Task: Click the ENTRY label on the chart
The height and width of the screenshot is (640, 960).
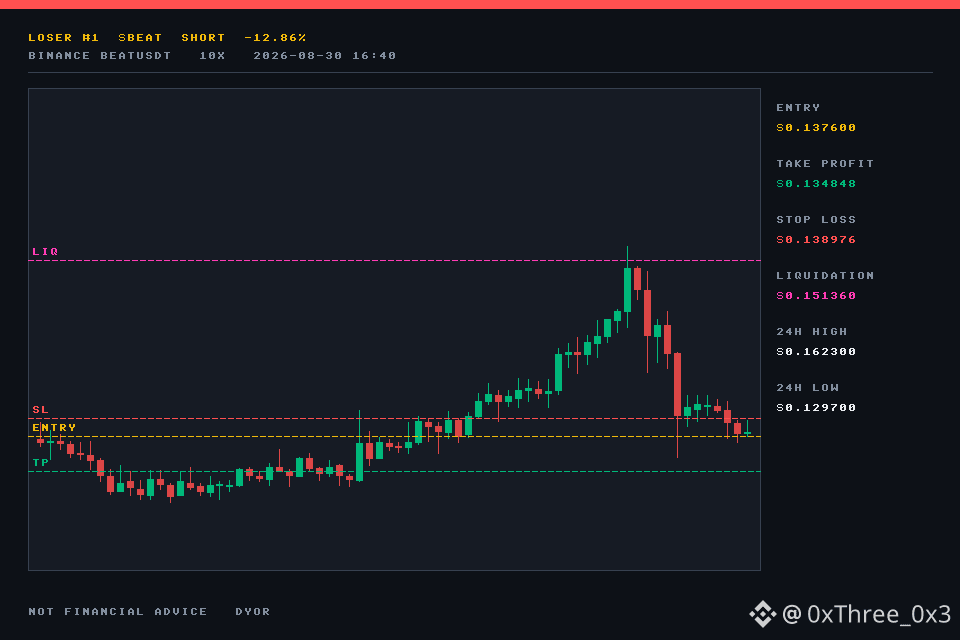Action: [x=54, y=427]
